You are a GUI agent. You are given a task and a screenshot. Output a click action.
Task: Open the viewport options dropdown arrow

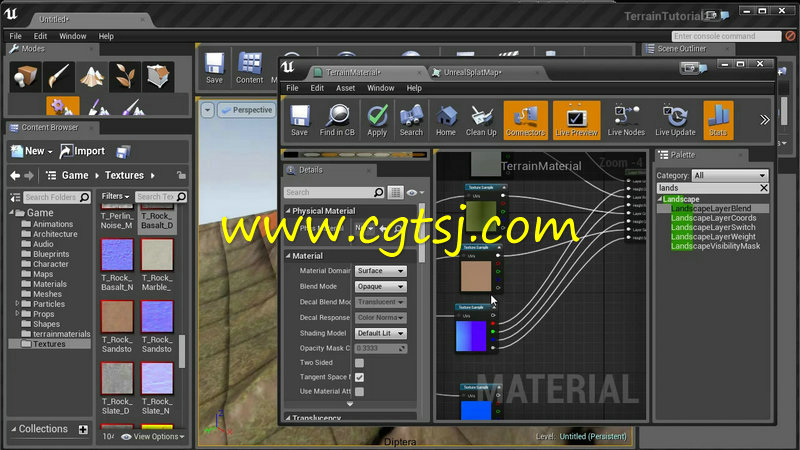coord(207,110)
